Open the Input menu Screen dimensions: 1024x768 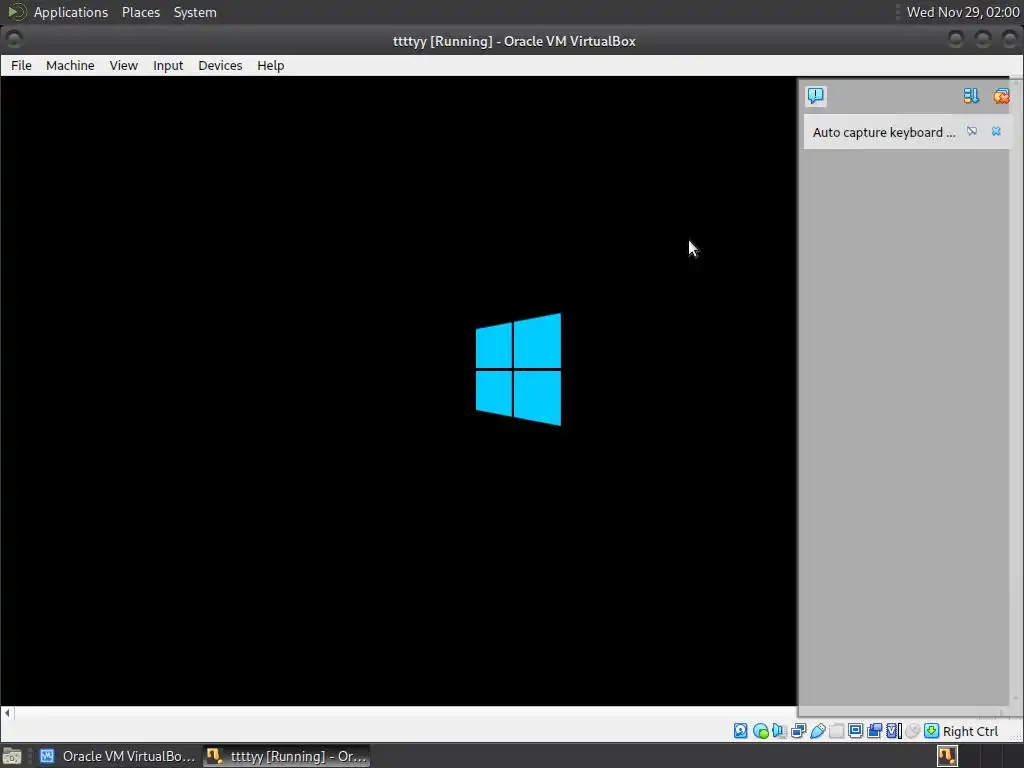click(168, 65)
